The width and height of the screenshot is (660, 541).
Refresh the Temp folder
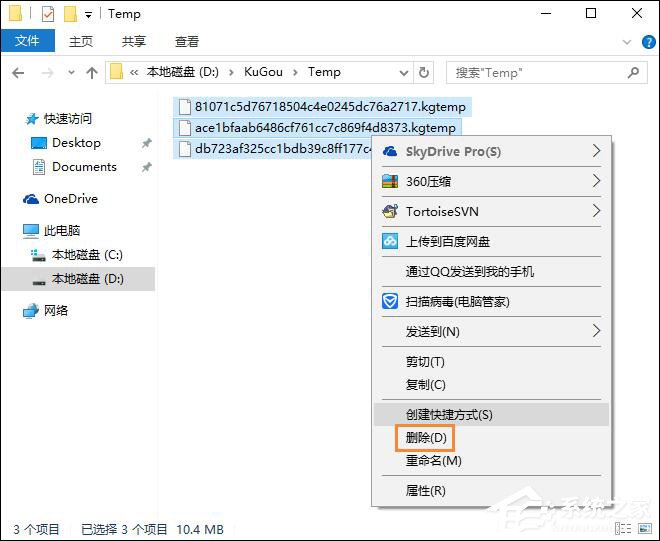click(x=424, y=73)
